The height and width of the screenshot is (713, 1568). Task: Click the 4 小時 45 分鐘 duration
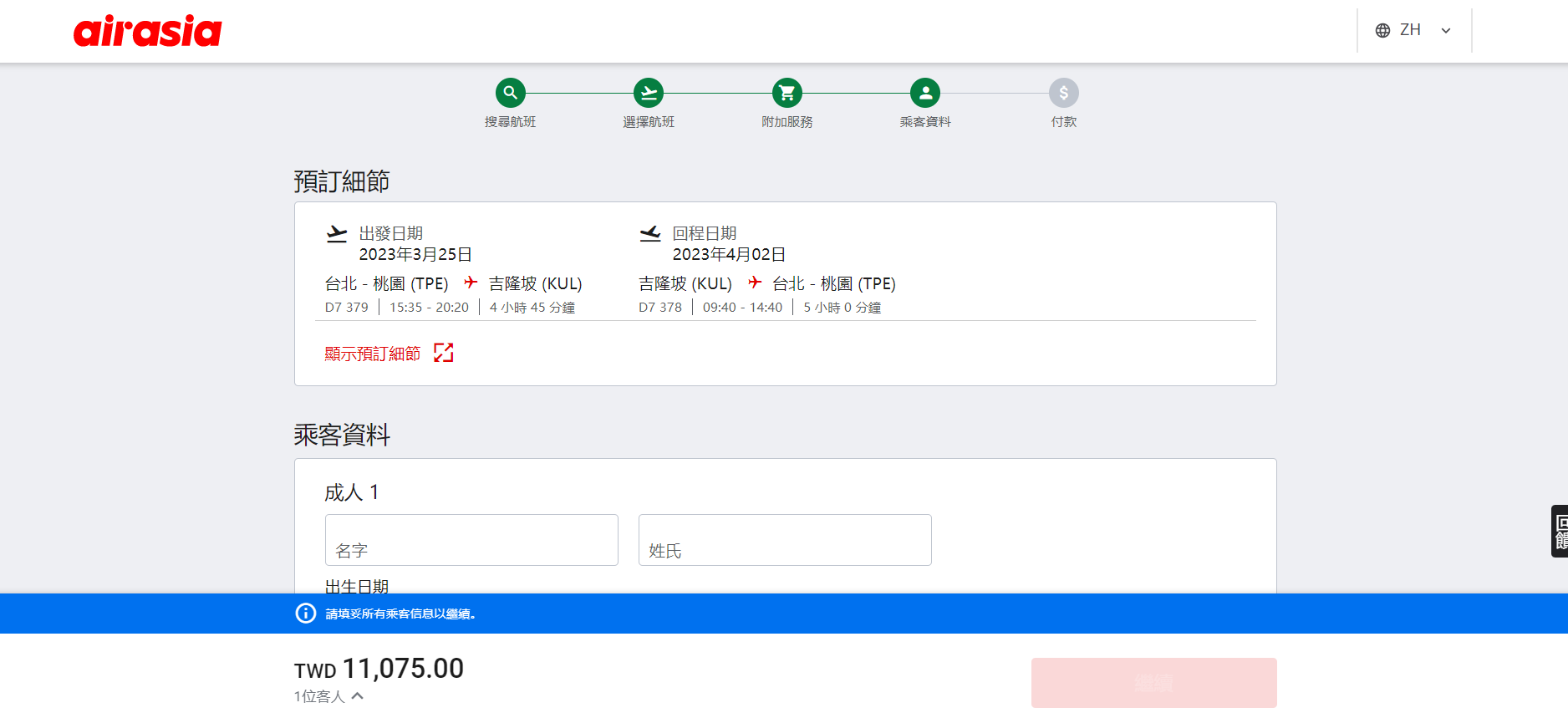point(532,308)
